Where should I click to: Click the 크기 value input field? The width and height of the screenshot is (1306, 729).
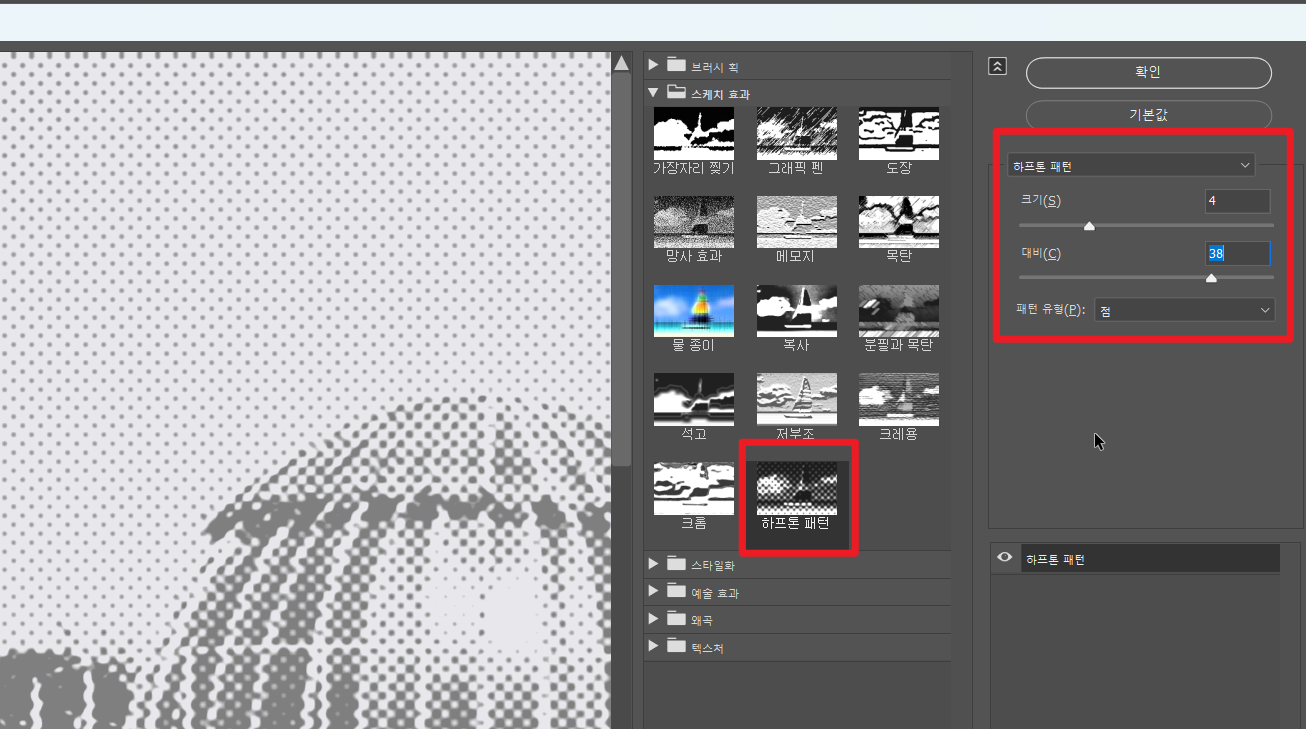tap(1237, 201)
